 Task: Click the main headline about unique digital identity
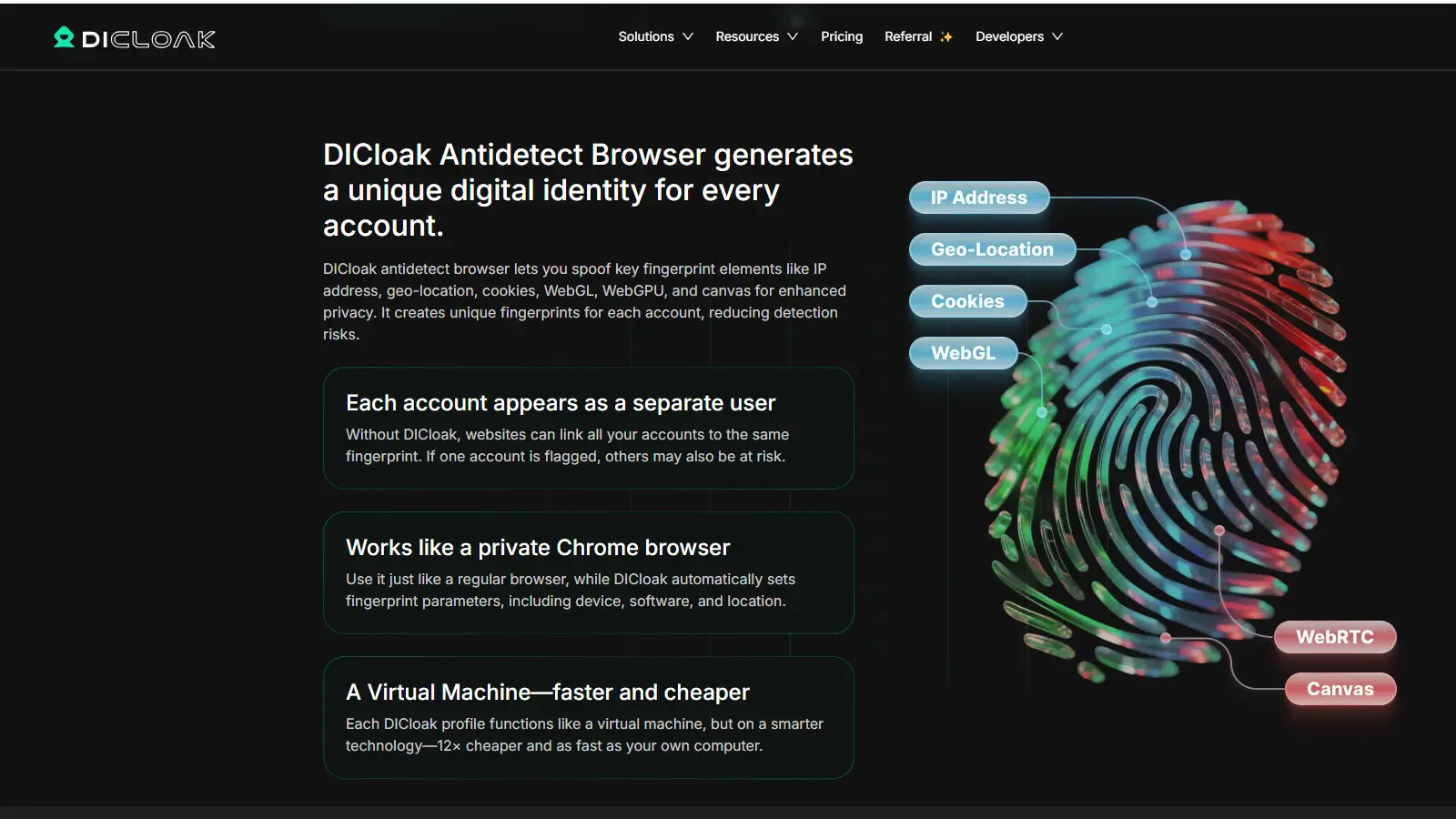pyautogui.click(x=587, y=190)
